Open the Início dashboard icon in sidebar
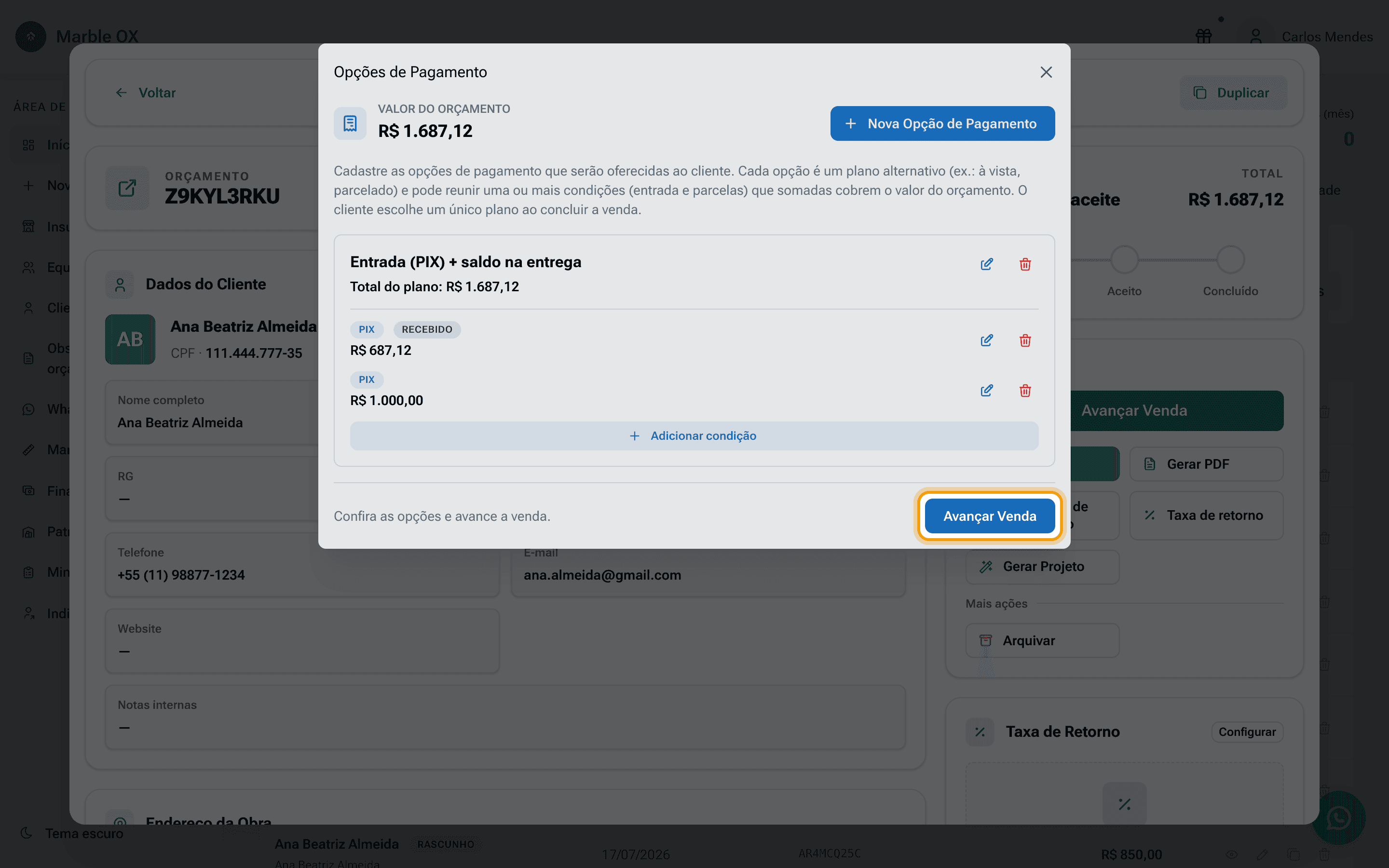The image size is (1389, 868). pos(29,145)
